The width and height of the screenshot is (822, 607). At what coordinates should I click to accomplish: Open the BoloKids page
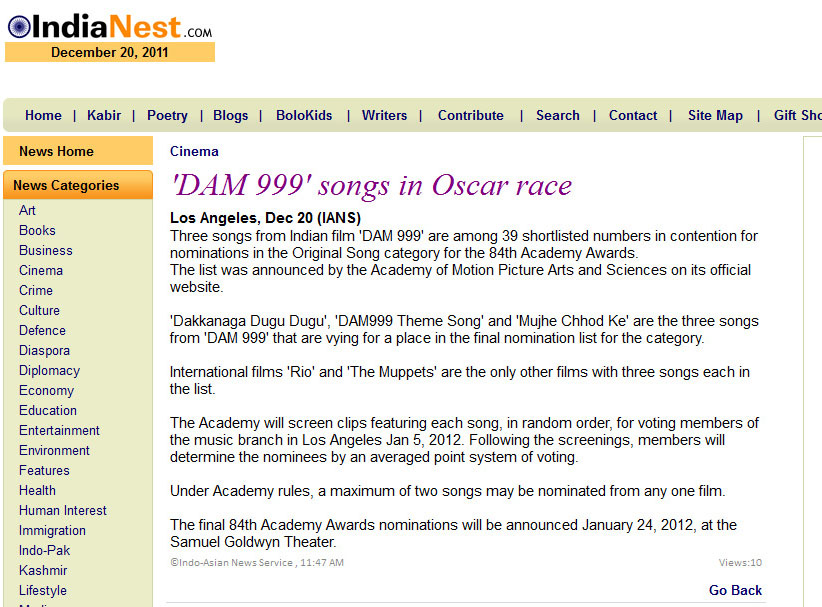[304, 115]
